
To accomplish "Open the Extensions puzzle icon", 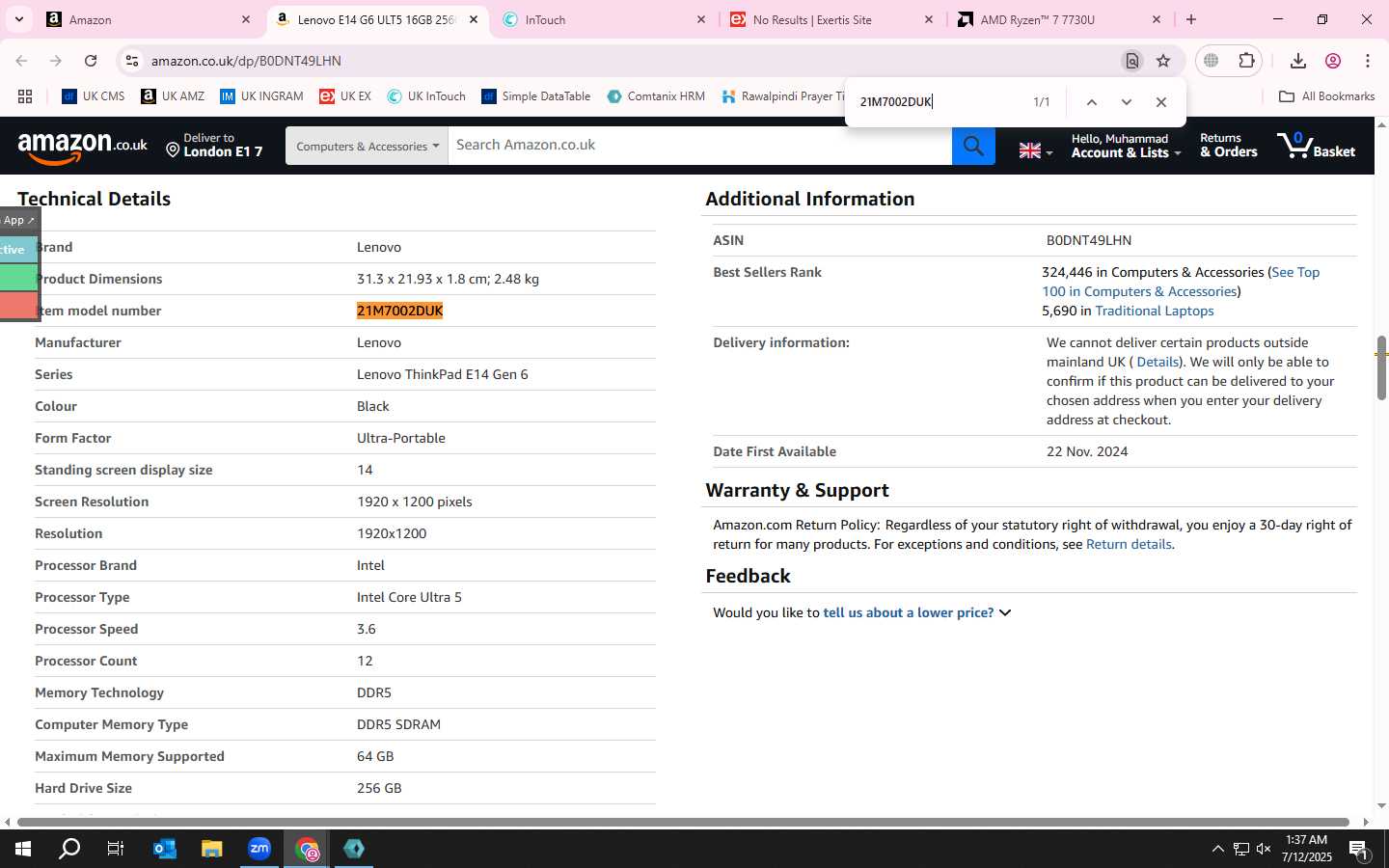I will pos(1246,61).
